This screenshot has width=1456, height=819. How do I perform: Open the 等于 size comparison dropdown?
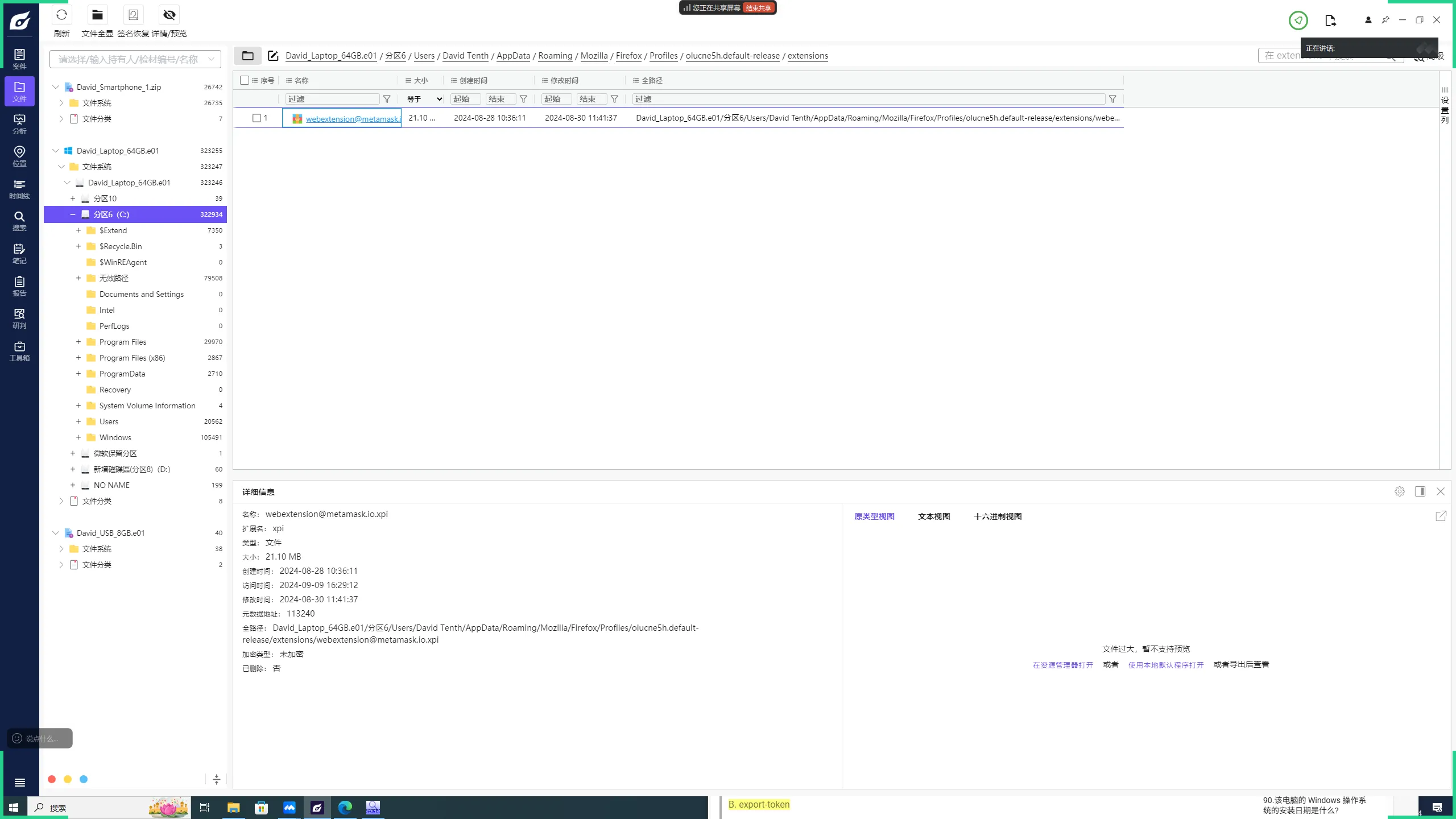click(x=424, y=99)
